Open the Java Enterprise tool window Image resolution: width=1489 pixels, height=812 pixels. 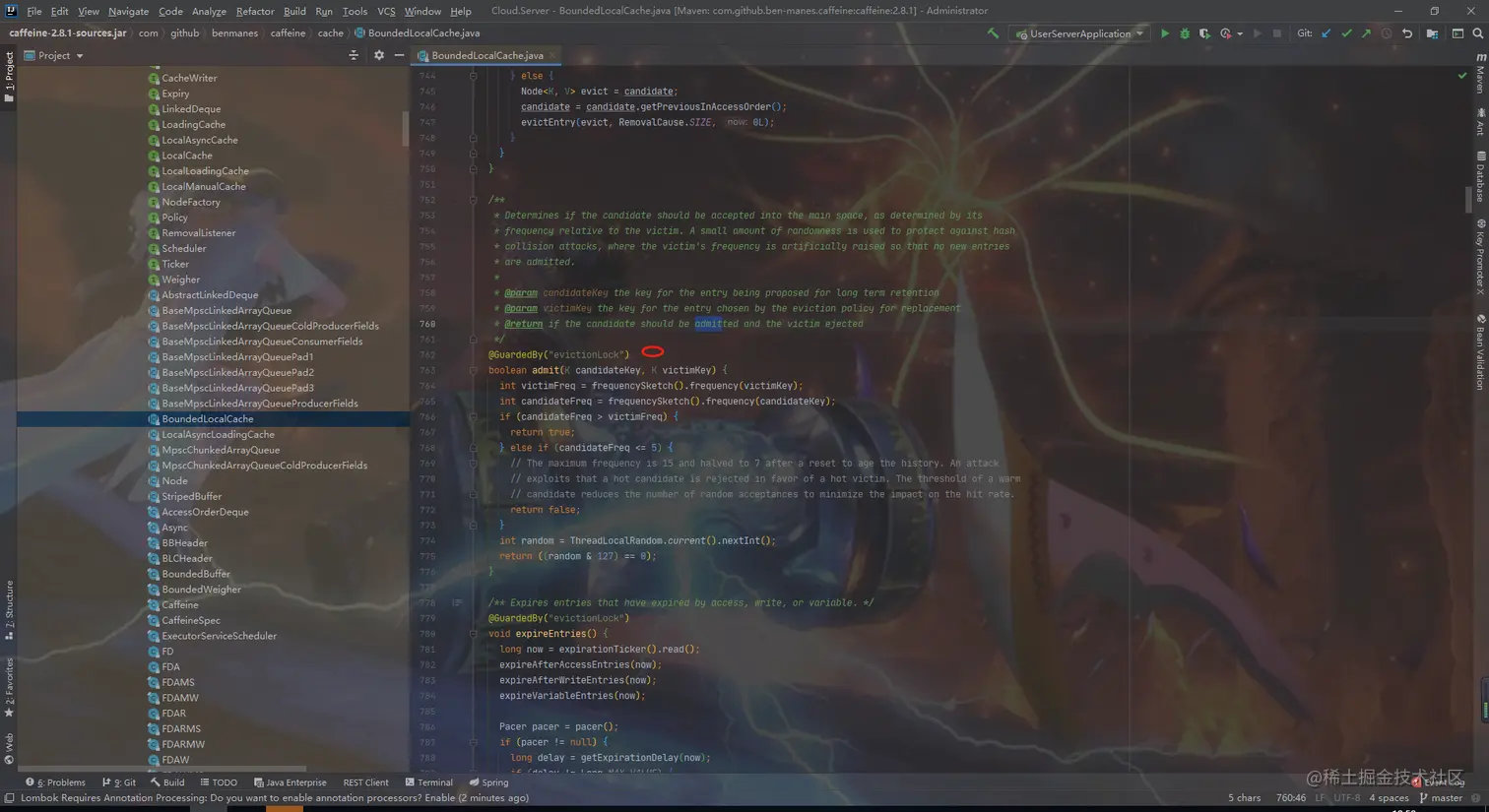[x=290, y=782]
